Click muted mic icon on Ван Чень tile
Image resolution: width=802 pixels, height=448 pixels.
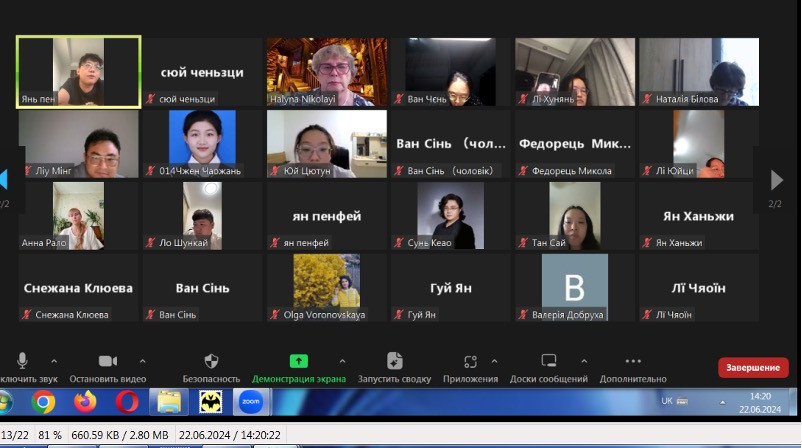pyautogui.click(x=398, y=99)
